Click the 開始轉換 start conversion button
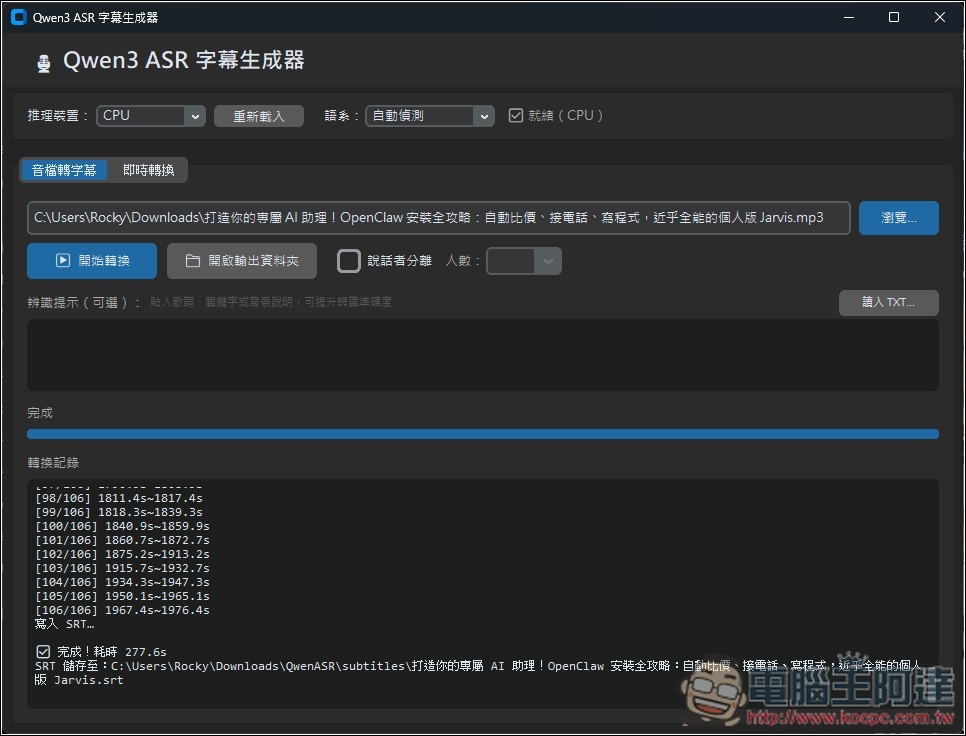This screenshot has height=736, width=966. point(91,260)
